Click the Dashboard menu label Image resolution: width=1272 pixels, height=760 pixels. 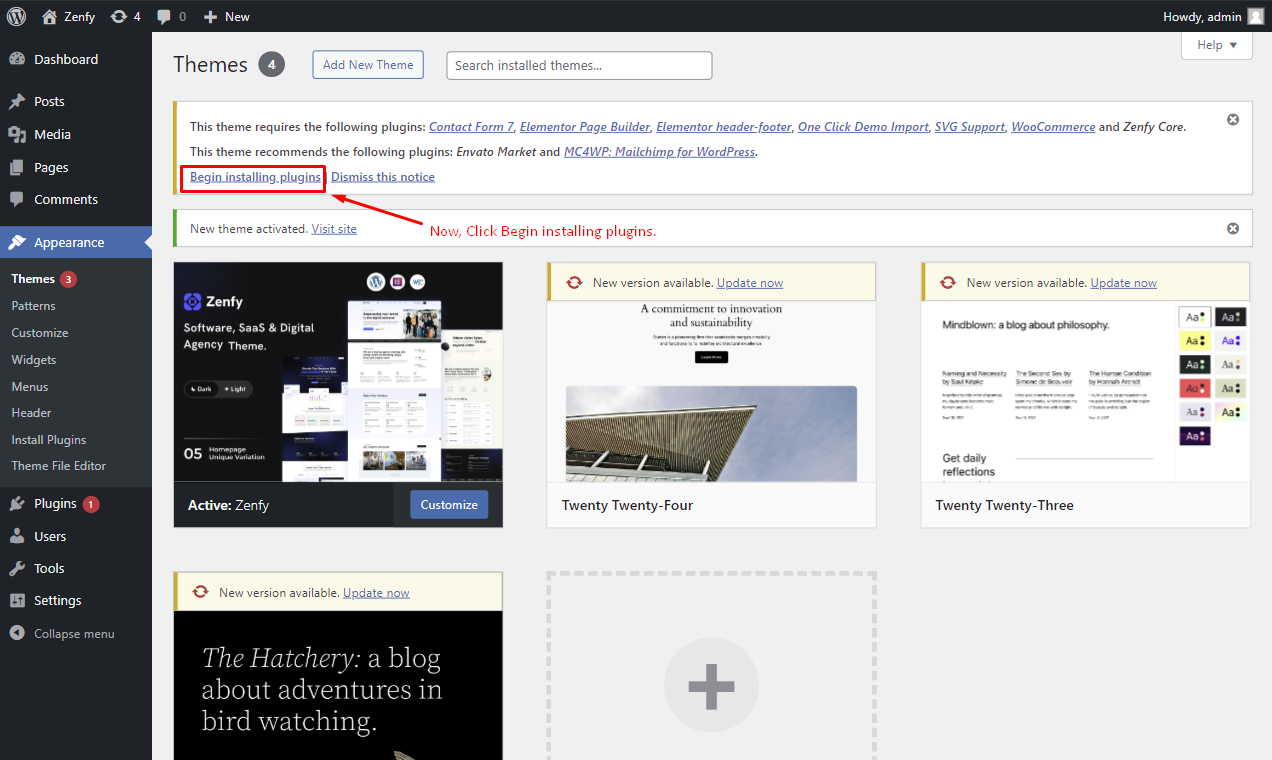click(x=66, y=59)
